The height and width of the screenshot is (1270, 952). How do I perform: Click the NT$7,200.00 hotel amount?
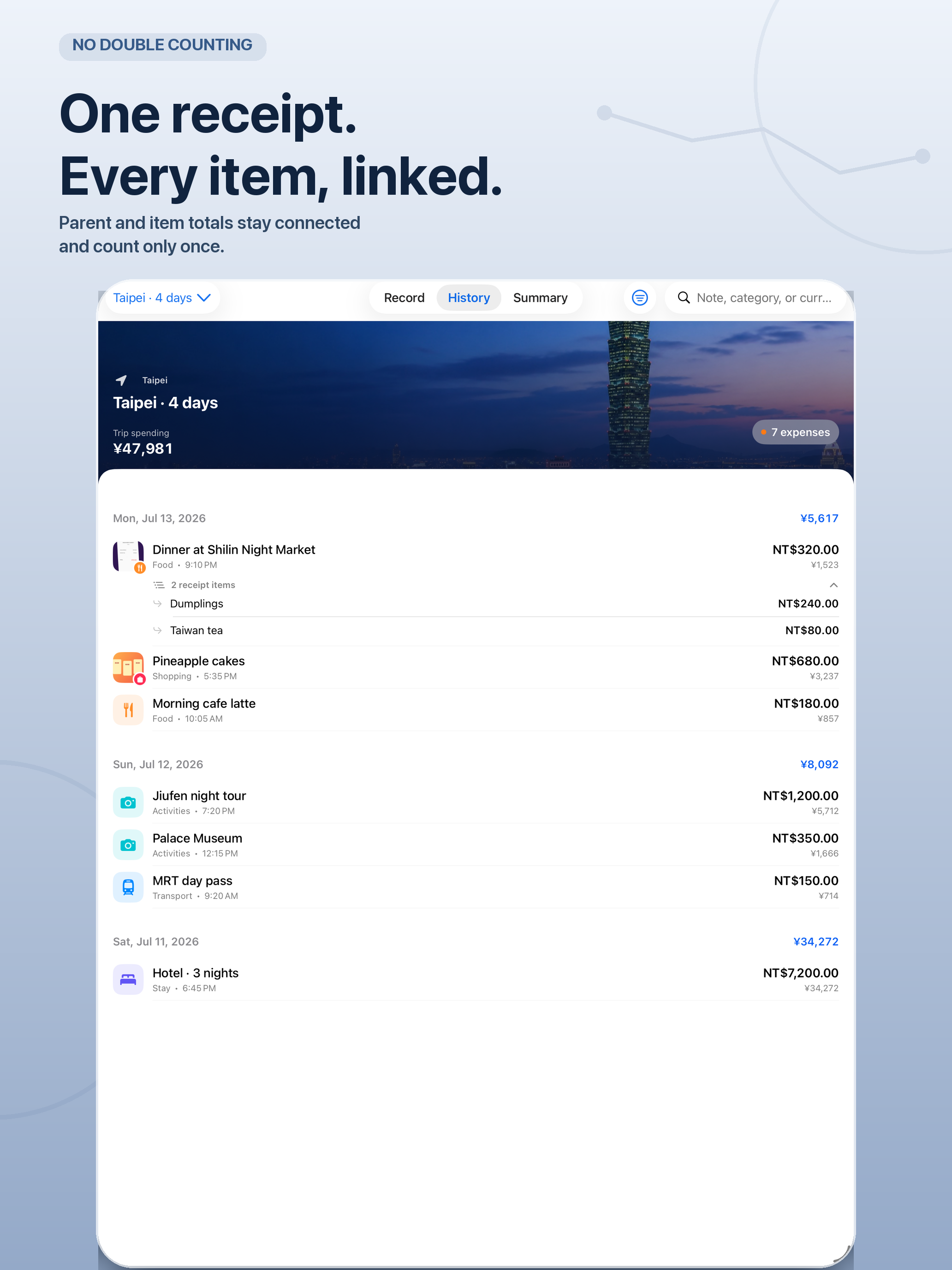801,973
